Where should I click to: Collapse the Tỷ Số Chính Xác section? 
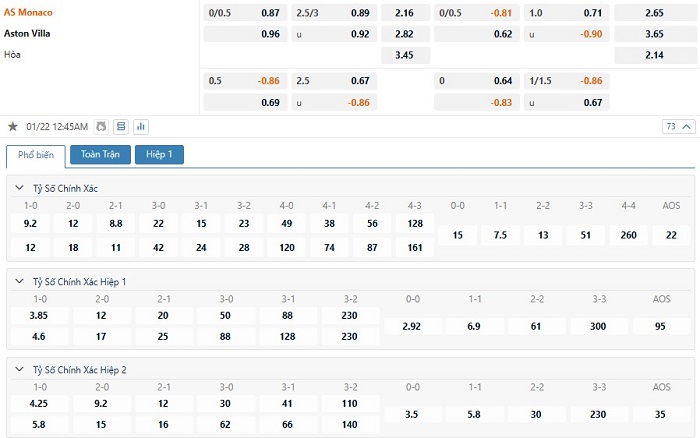coord(20,188)
